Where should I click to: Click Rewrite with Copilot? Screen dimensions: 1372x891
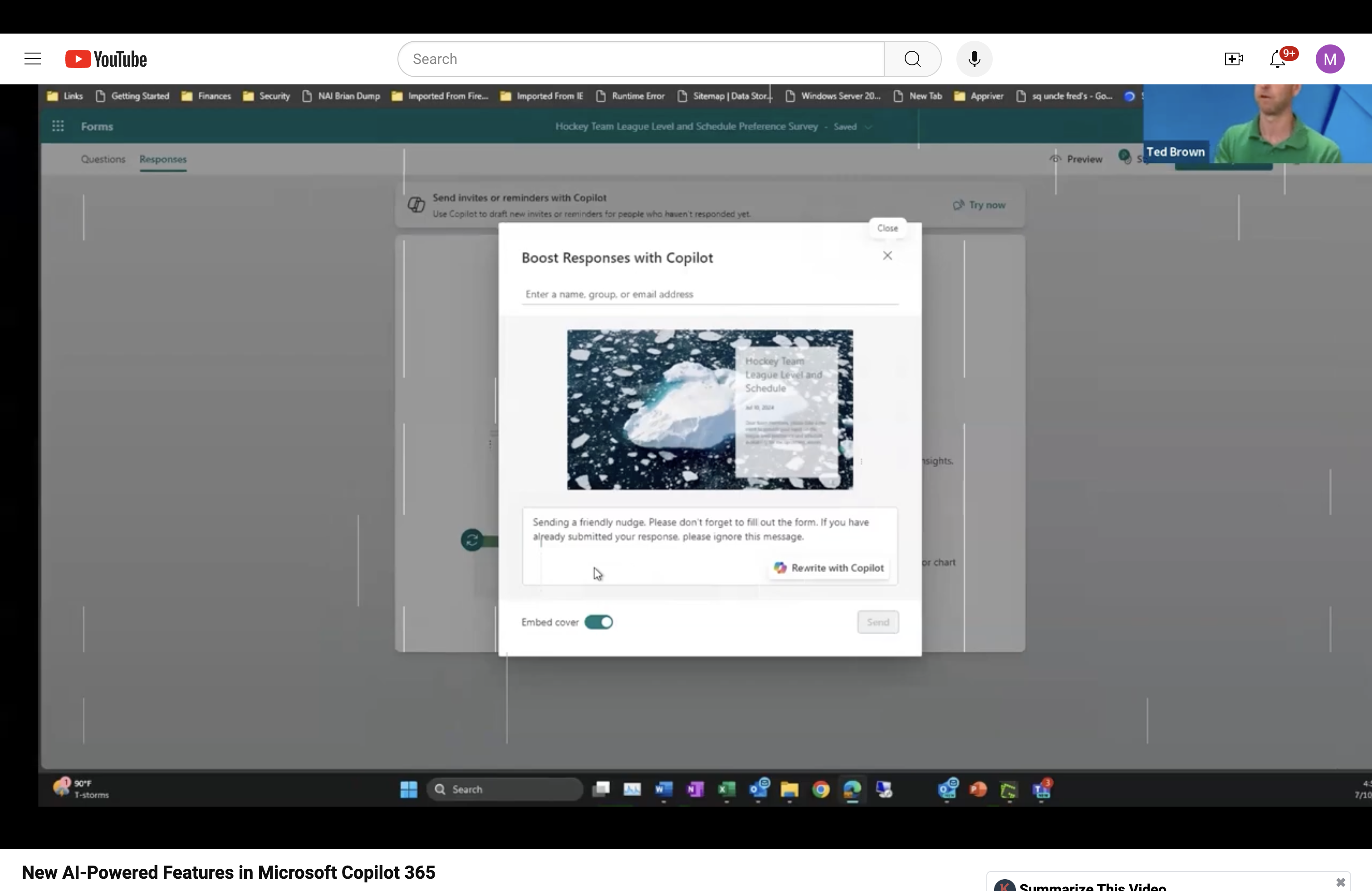[828, 568]
